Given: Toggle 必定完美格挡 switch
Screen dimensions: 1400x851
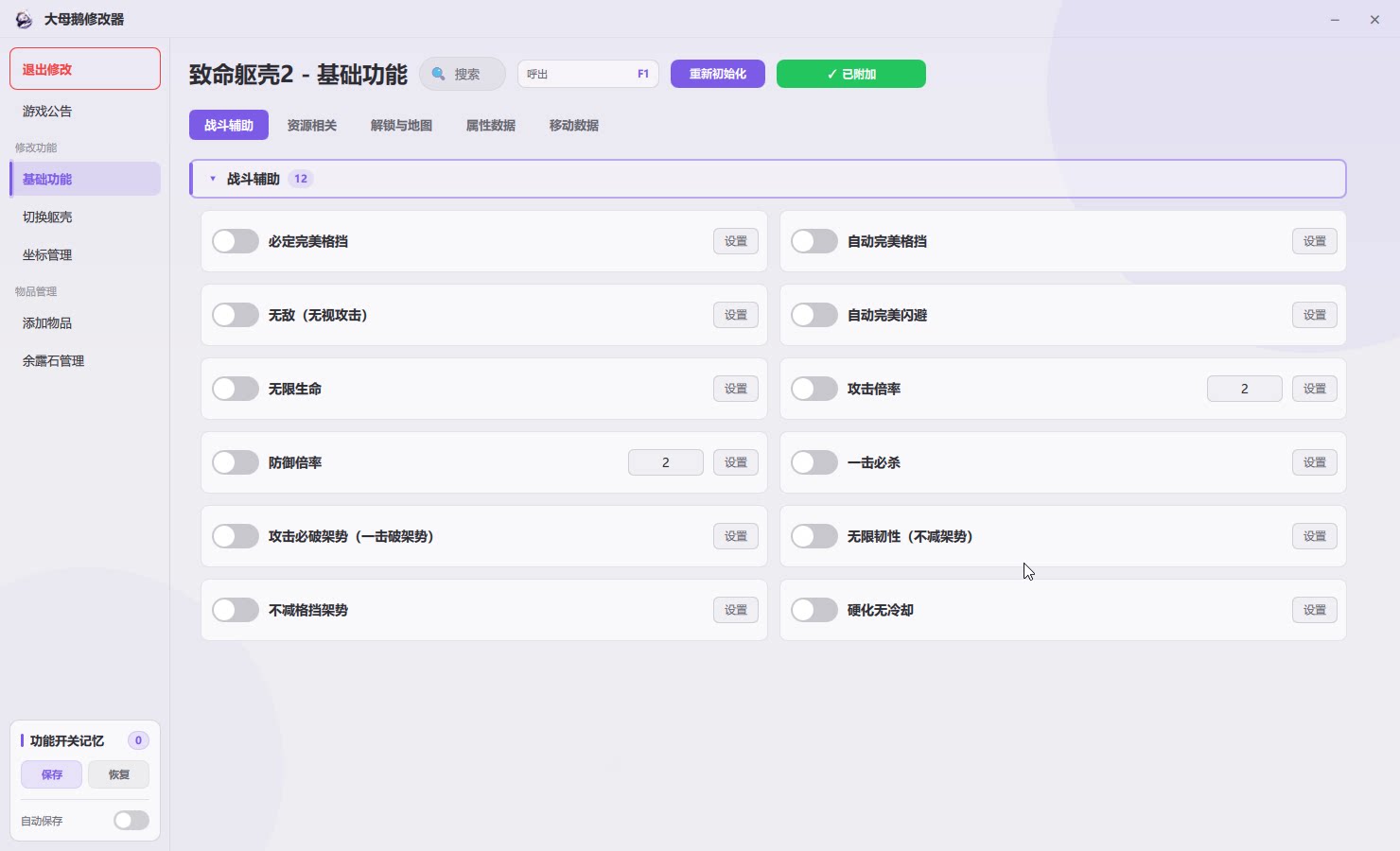Looking at the screenshot, I should 236,241.
